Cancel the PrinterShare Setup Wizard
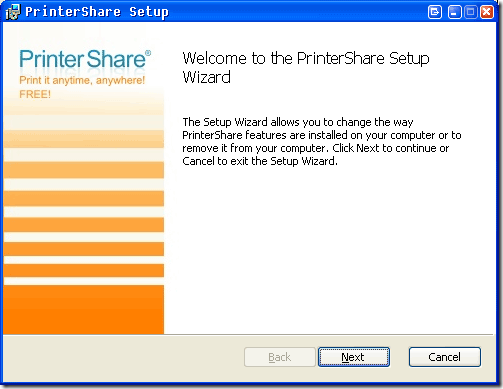503x389 pixels. tap(445, 357)
